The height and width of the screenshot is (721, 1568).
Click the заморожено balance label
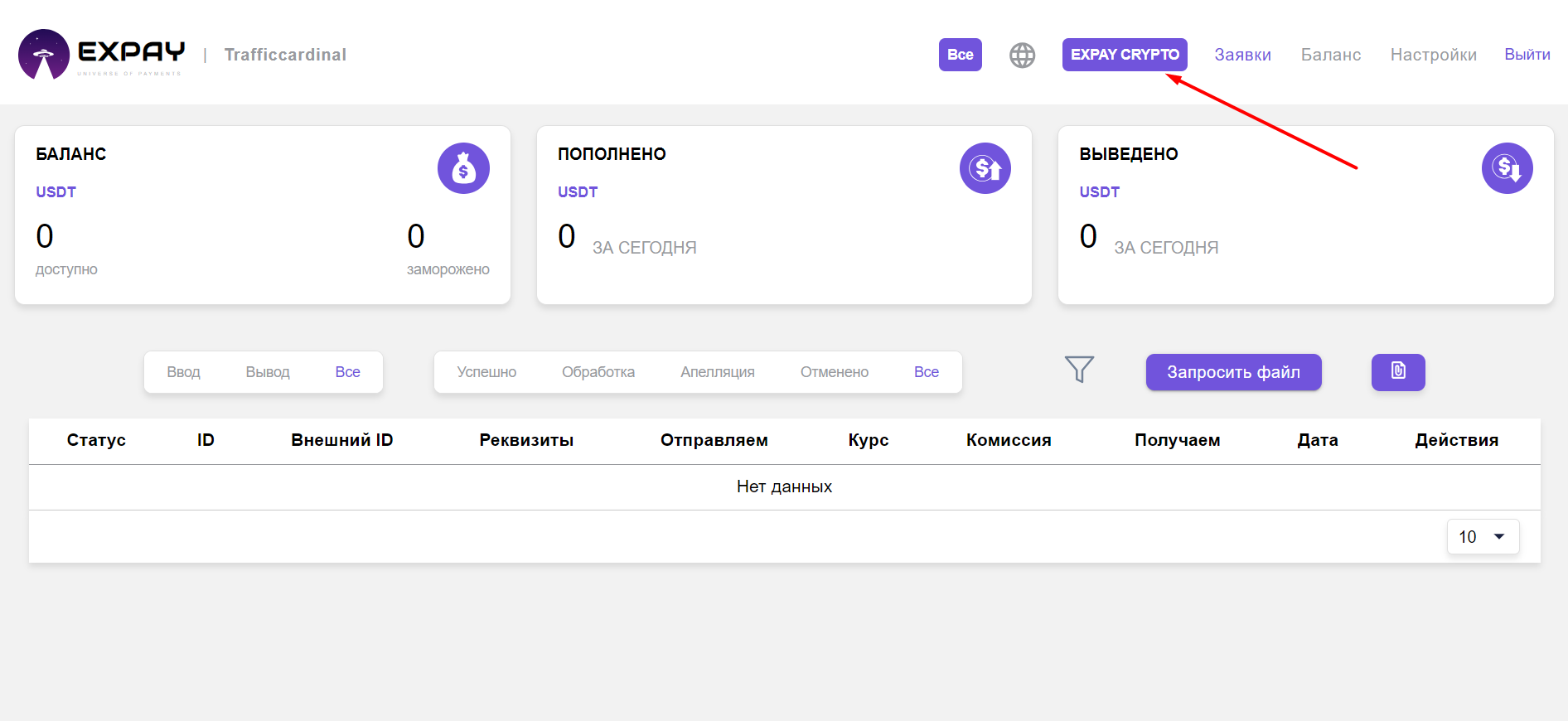448,269
